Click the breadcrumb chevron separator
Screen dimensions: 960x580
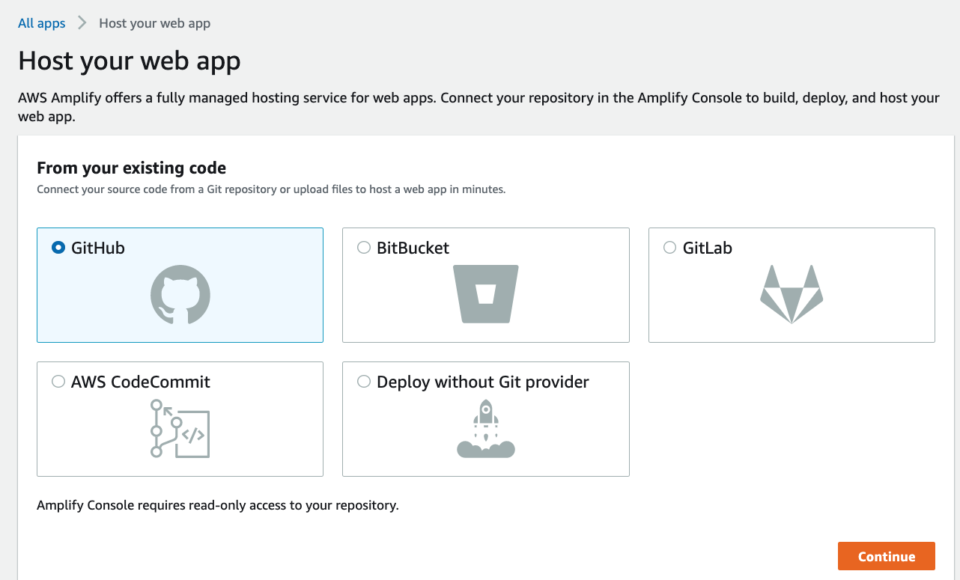click(x=82, y=22)
